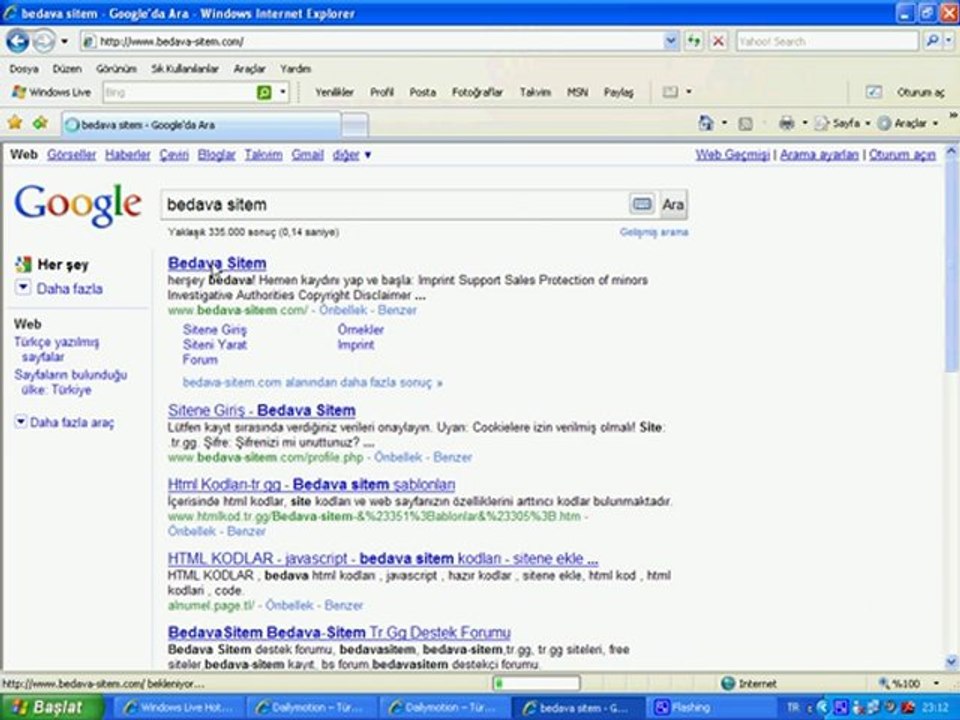This screenshot has width=960, height=720.
Task: Click Fotoğraflar on the Windows Live toolbar
Action: (x=477, y=92)
